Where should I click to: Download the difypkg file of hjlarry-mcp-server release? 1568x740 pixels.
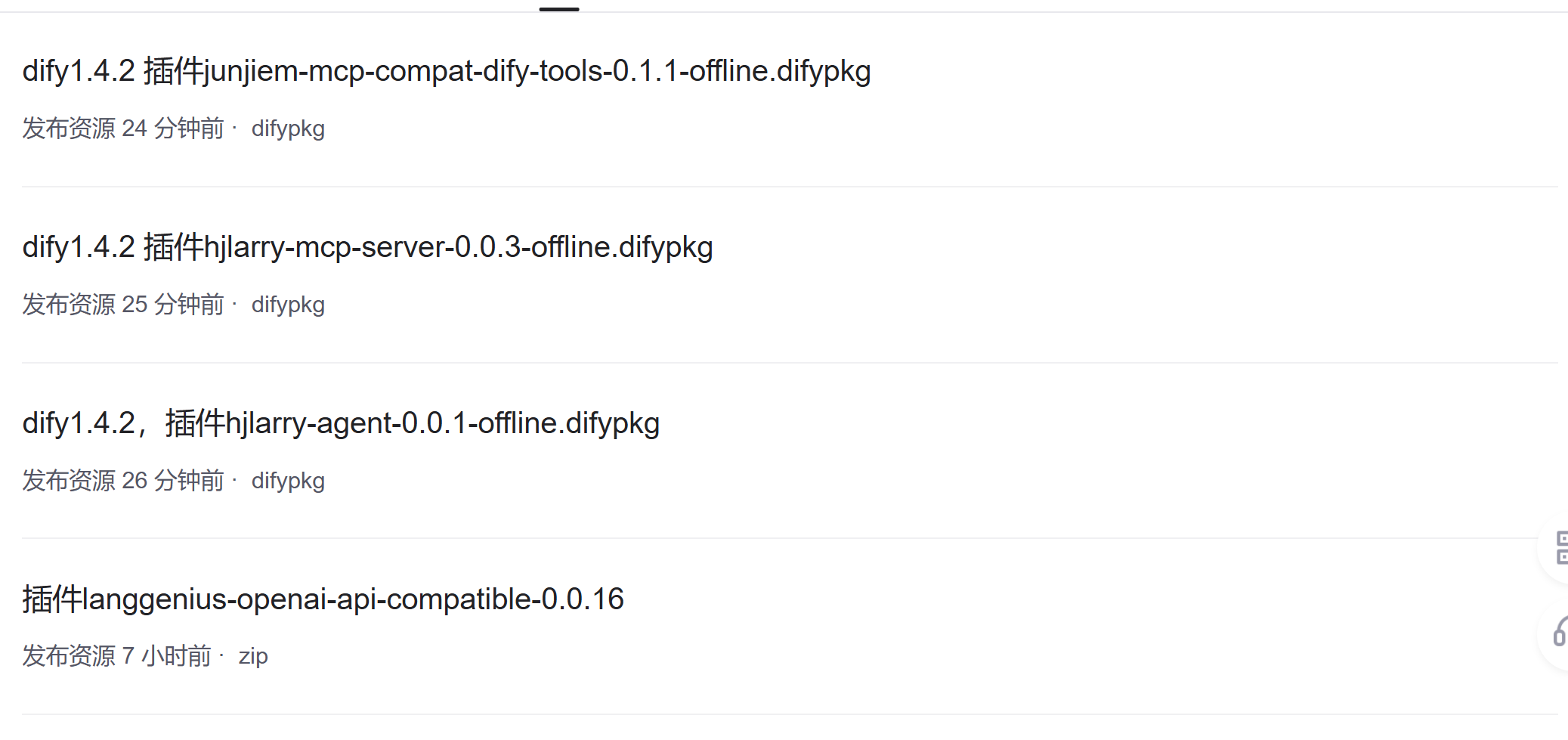[288, 305]
